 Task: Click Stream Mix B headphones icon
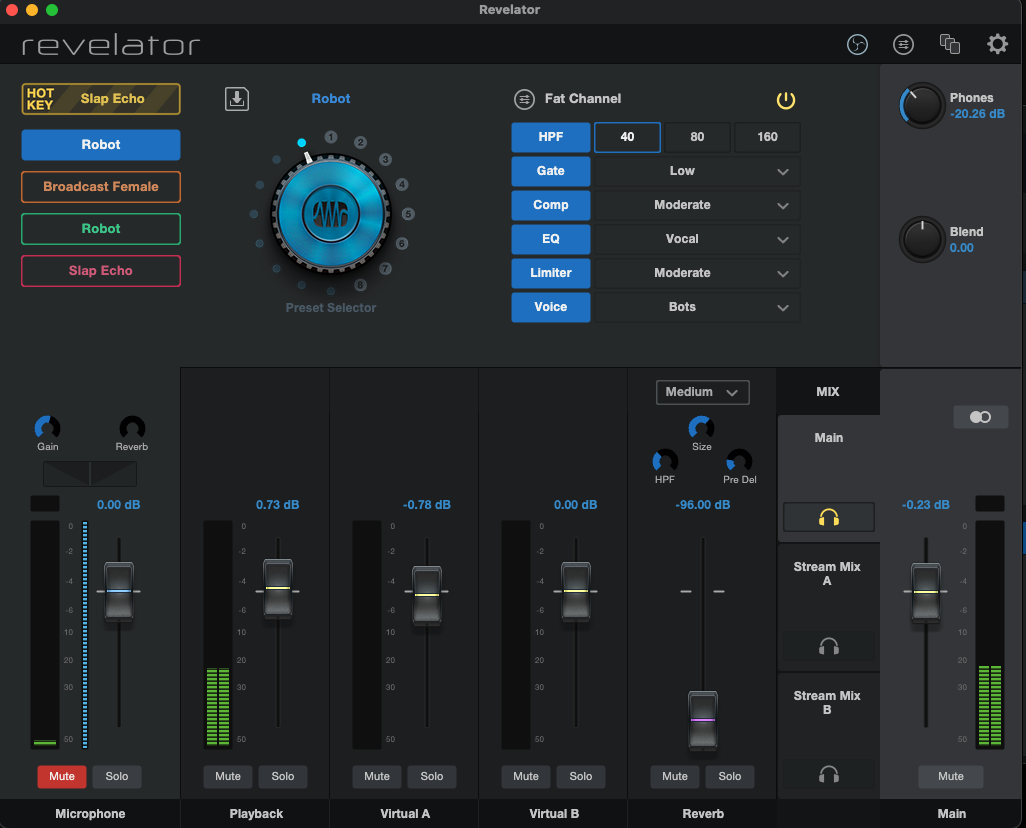[x=828, y=774]
